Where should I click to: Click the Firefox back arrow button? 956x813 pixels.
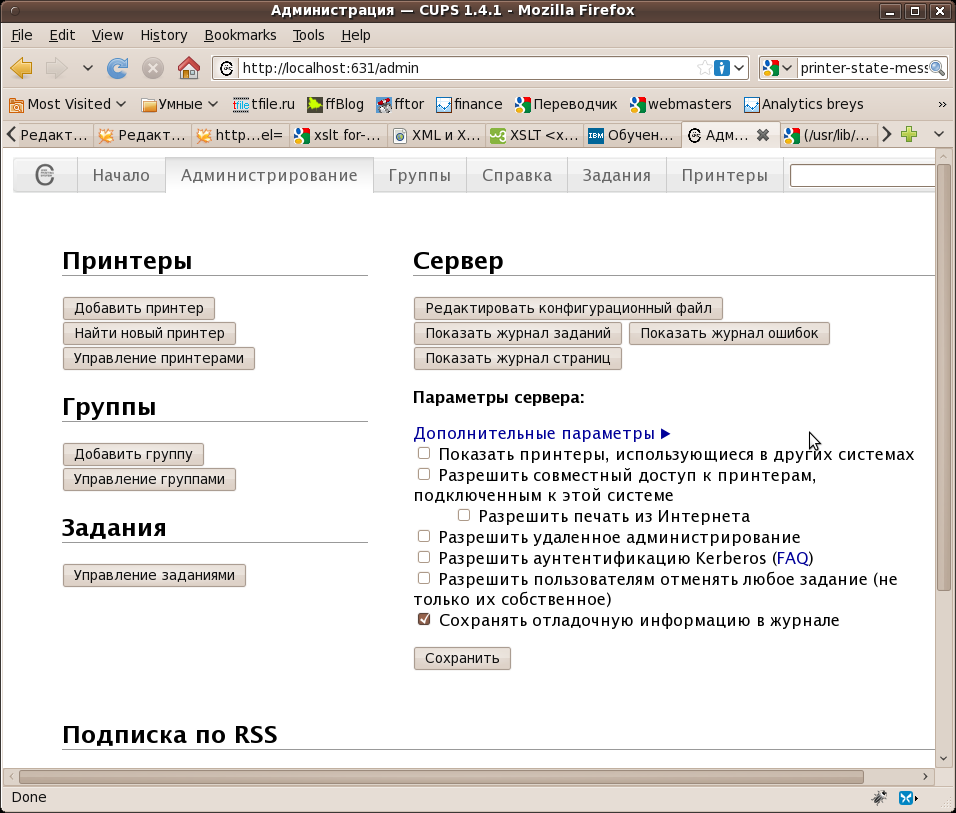pyautogui.click(x=22, y=68)
